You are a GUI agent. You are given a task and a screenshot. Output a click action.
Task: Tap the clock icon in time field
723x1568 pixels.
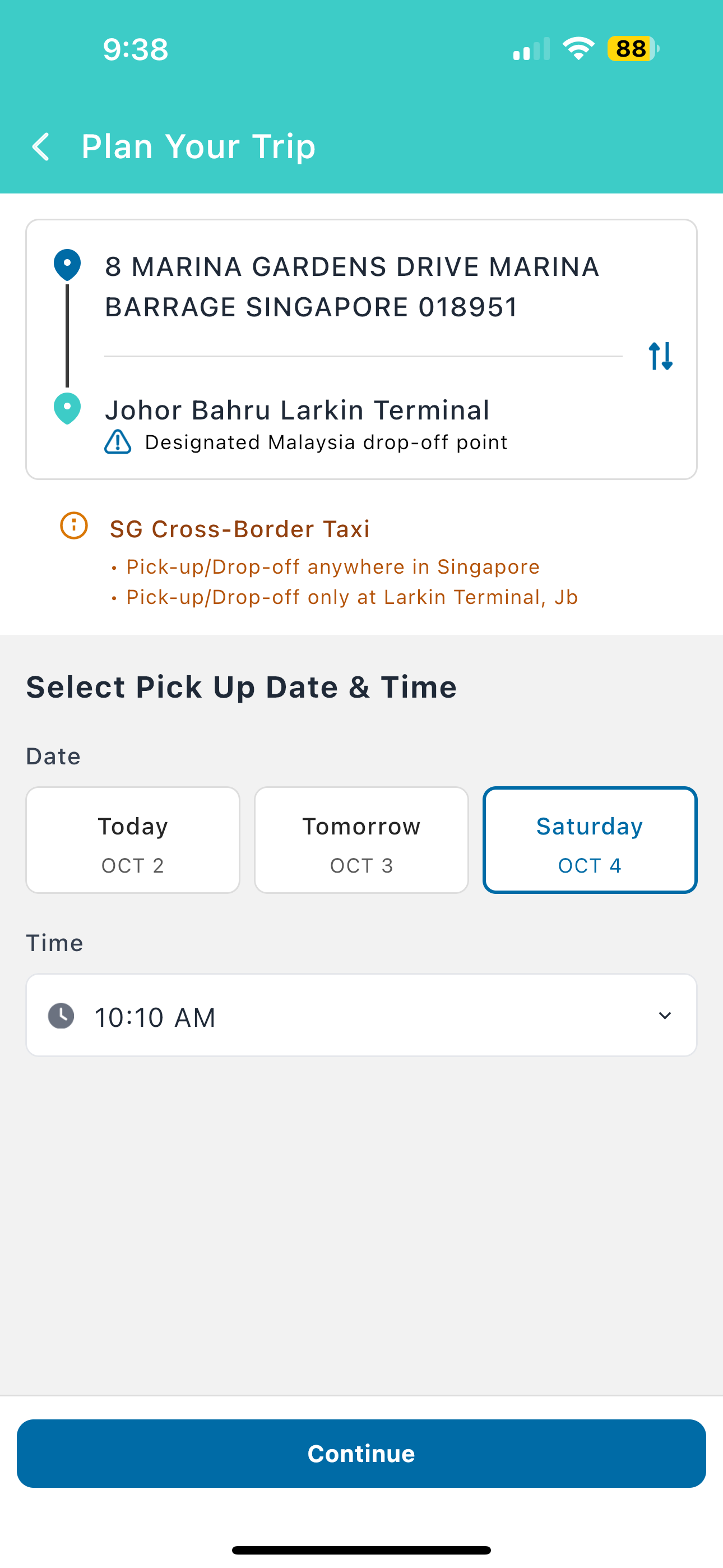coord(61,1016)
